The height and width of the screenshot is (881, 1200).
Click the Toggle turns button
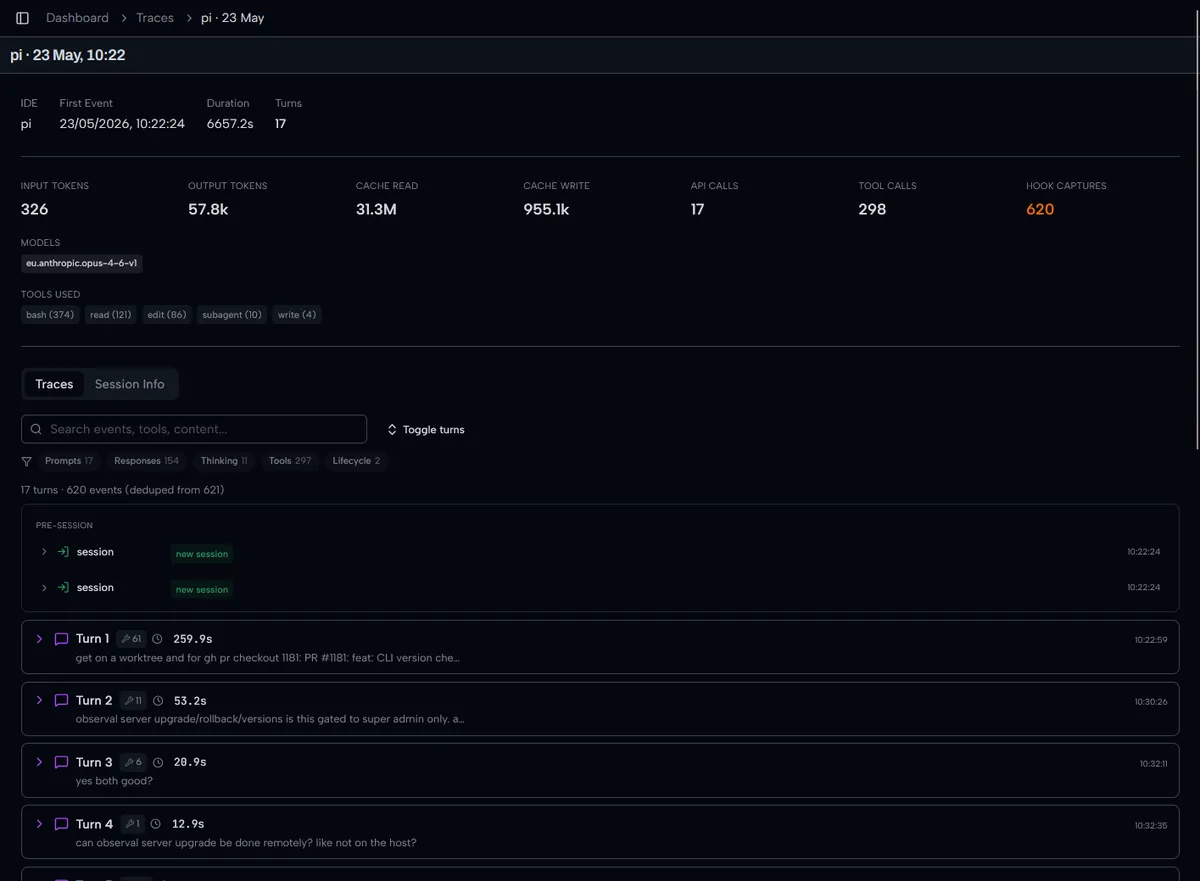click(426, 430)
